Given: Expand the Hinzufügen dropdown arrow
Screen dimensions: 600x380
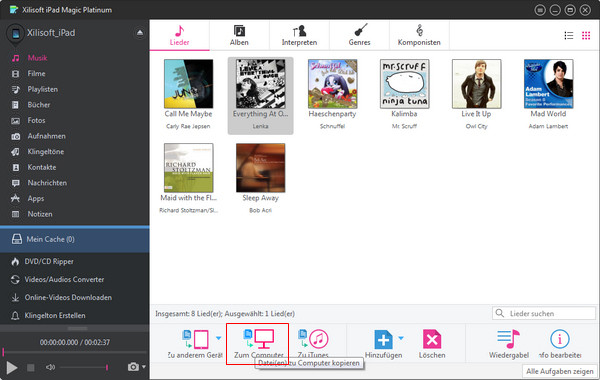Looking at the screenshot, I should coord(401,338).
